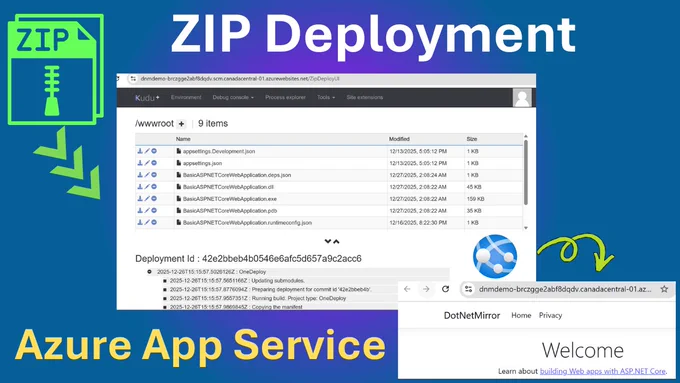The height and width of the screenshot is (383, 680).
Task: Open 'building Web apps with ASP.NET Core' link
Action: coord(602,371)
